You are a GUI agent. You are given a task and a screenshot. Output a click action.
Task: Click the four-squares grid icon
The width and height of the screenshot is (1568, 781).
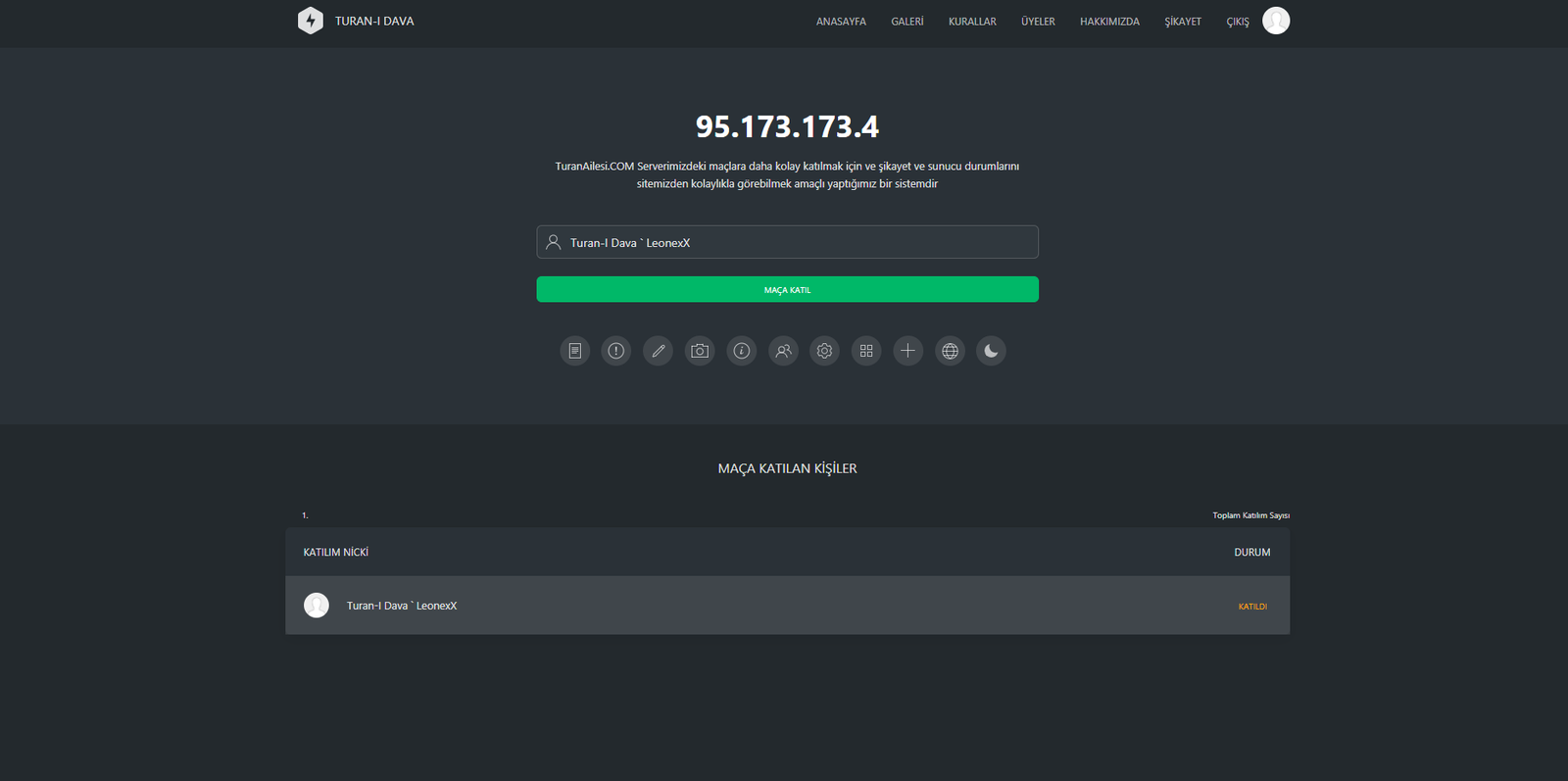pos(866,351)
